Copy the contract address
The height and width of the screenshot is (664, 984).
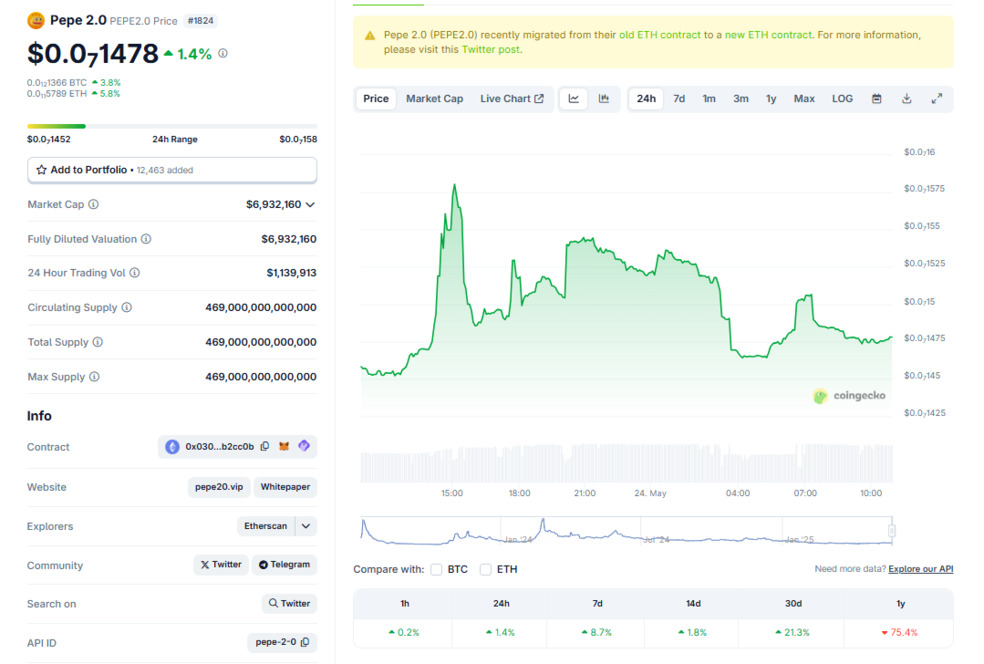pyautogui.click(x=265, y=447)
